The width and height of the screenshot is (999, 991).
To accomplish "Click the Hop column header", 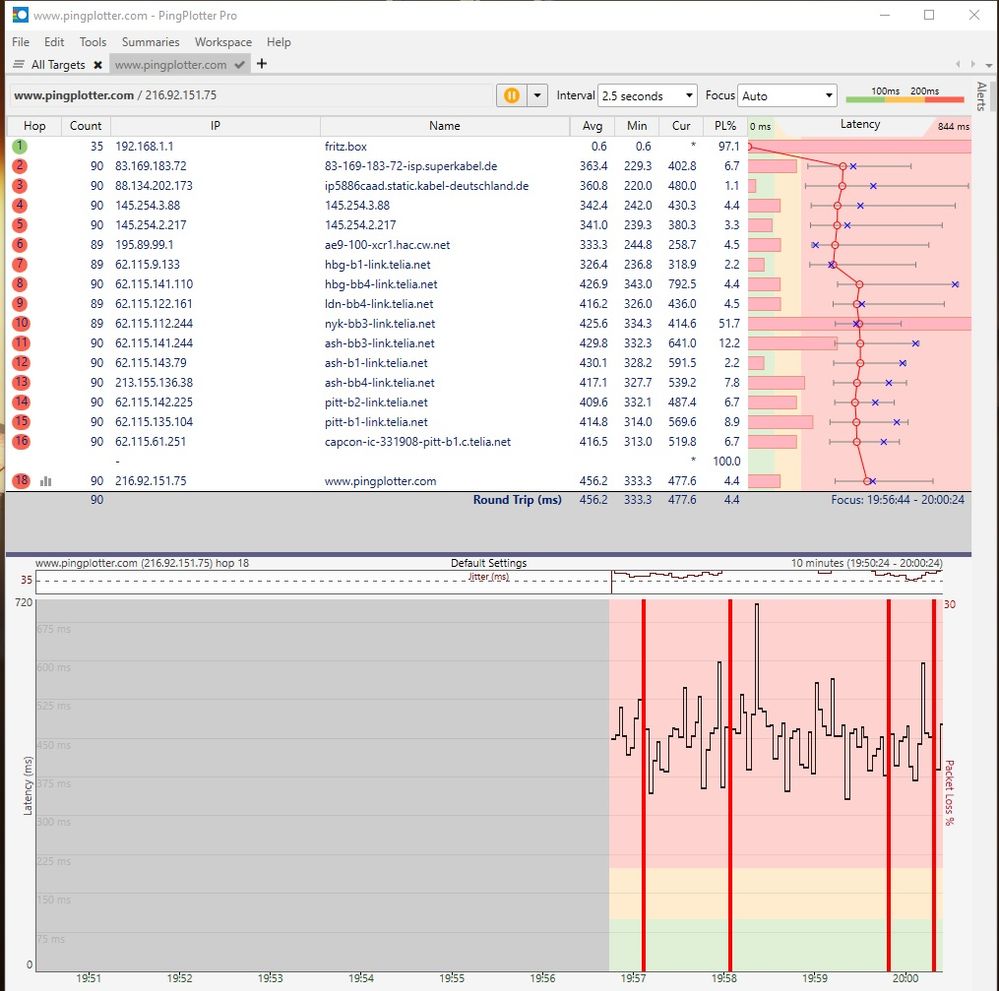I will tap(34, 126).
